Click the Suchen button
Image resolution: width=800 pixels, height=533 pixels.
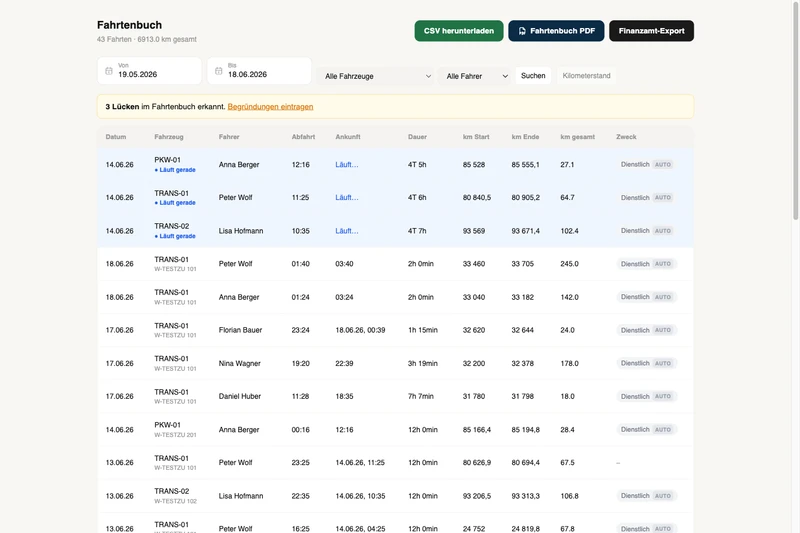[533, 75]
